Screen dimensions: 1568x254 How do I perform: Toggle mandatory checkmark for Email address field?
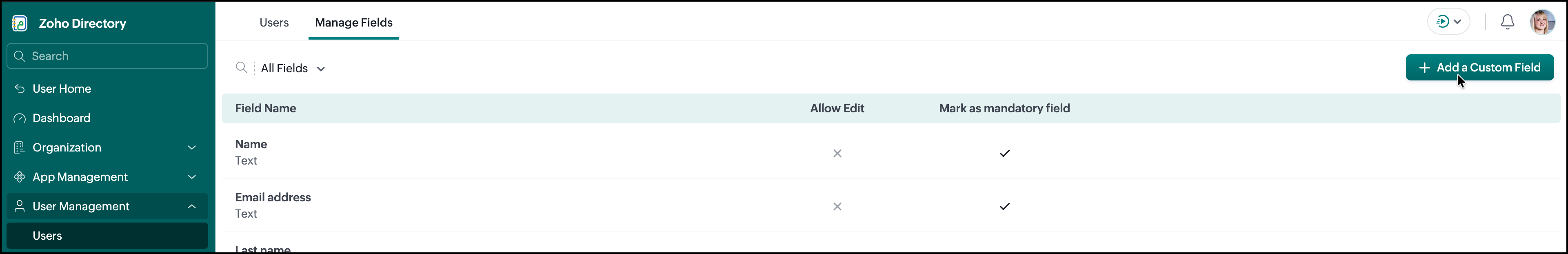point(1004,207)
